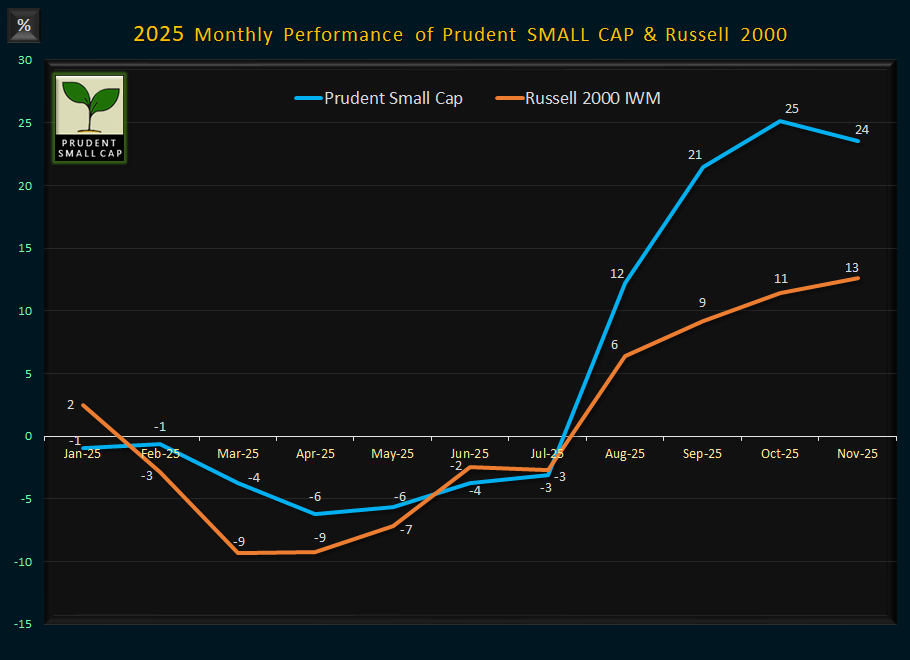
Task: Click the Russell line's March low labeled -9
Action: pos(238,551)
